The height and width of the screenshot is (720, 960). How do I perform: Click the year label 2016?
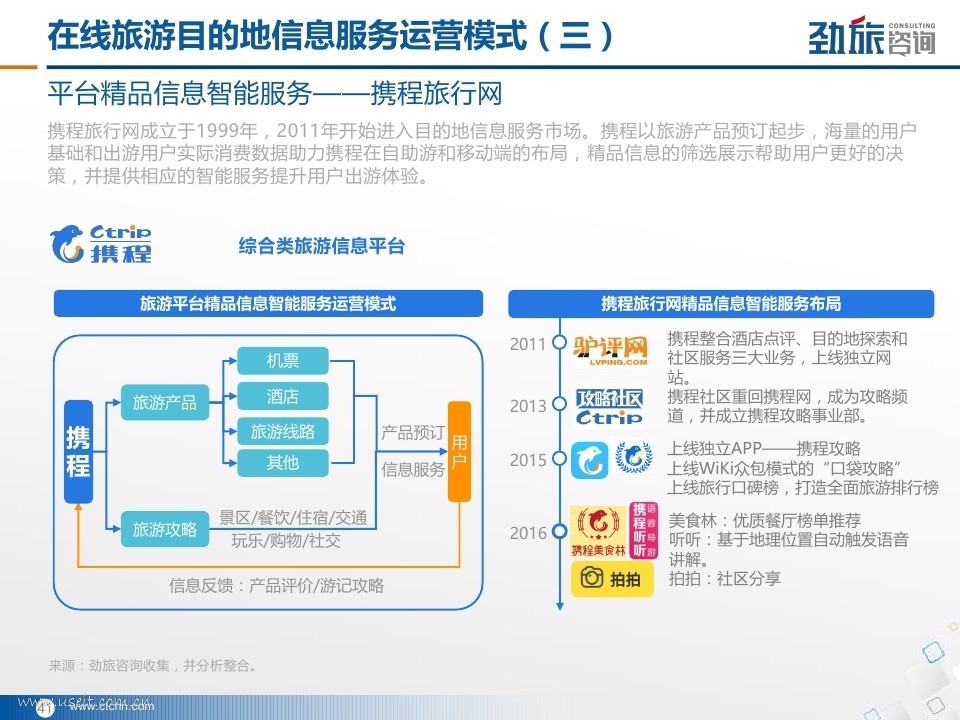528,533
